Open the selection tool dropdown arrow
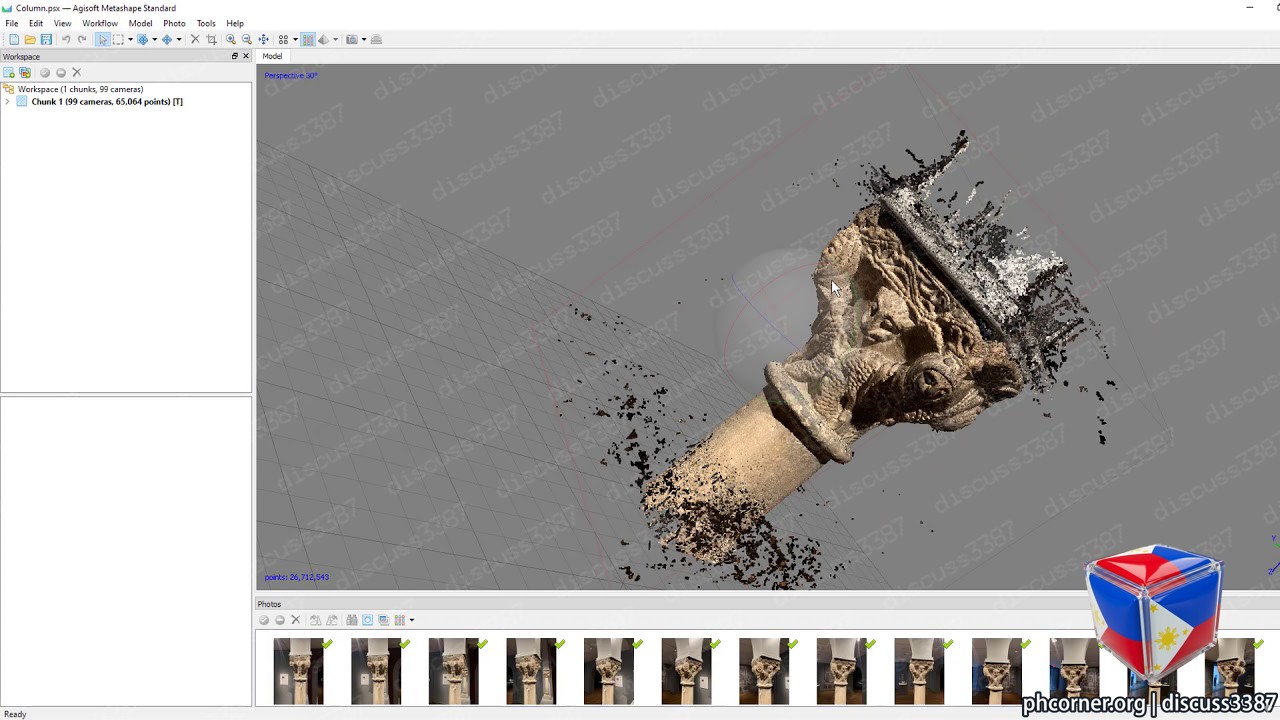1280x720 pixels. 130,39
